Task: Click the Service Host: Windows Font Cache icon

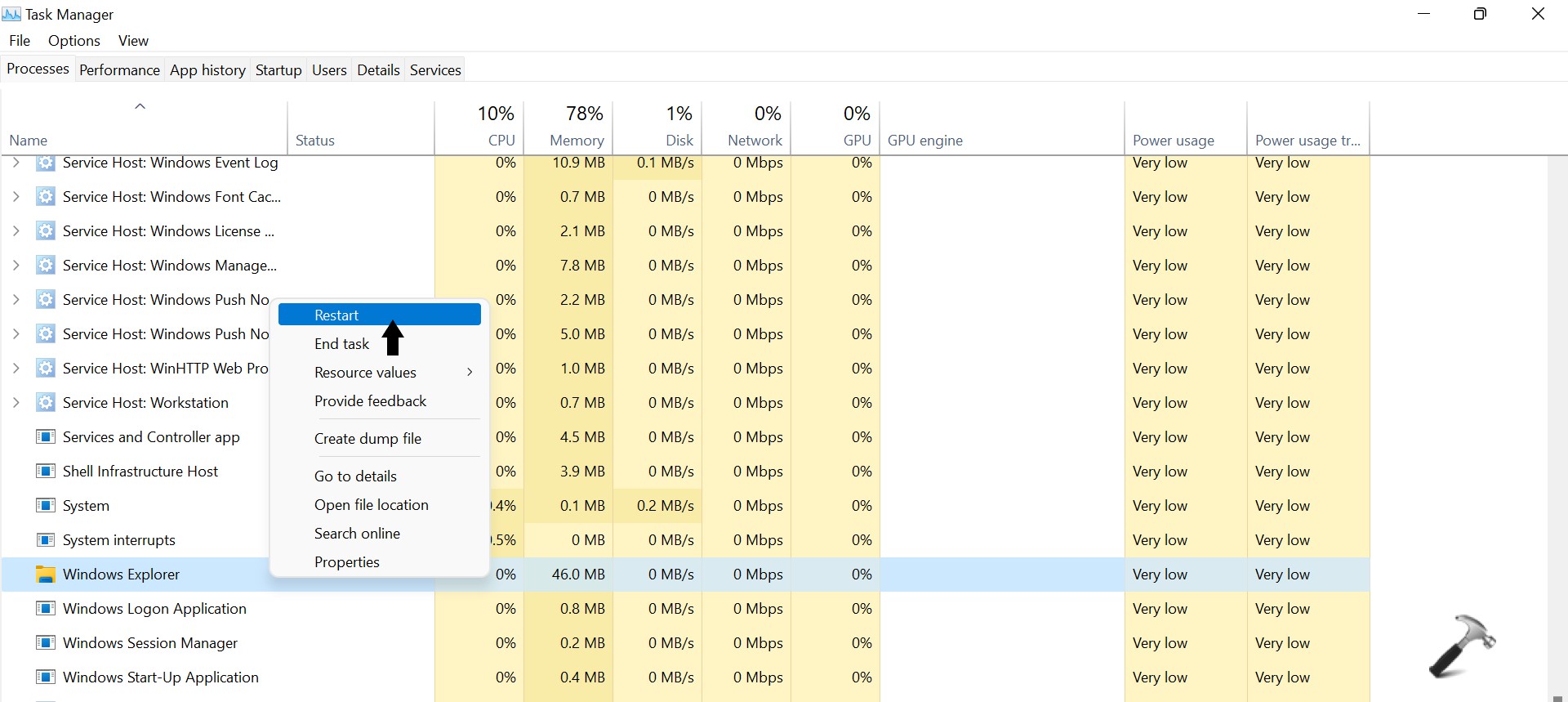Action: 46,197
